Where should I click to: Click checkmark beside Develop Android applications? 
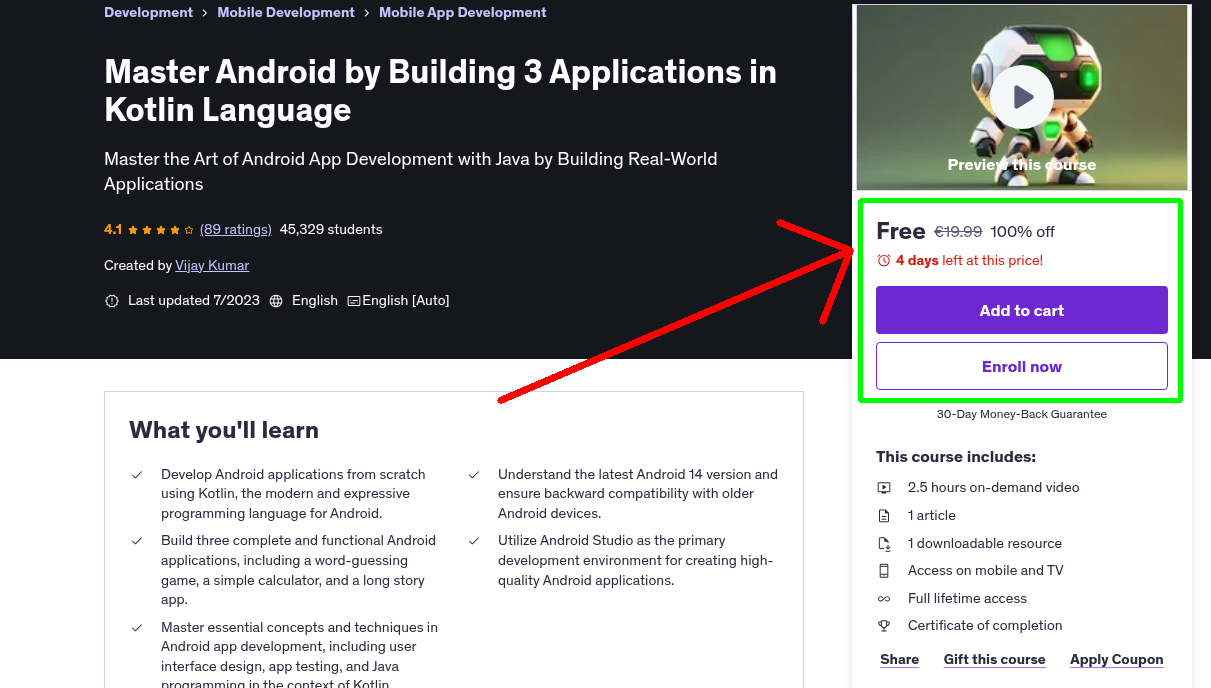tap(137, 475)
